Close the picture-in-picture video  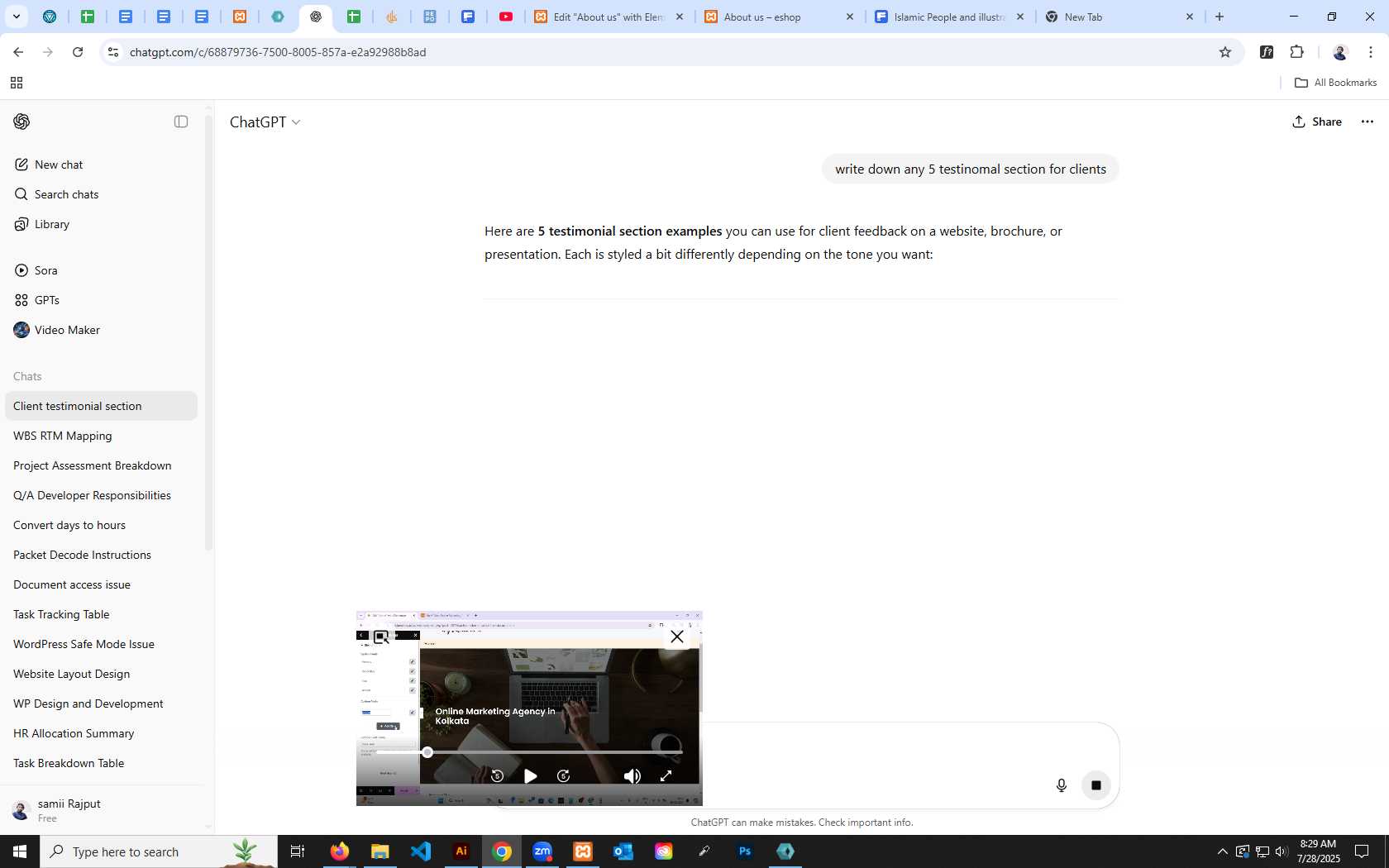coord(677,637)
